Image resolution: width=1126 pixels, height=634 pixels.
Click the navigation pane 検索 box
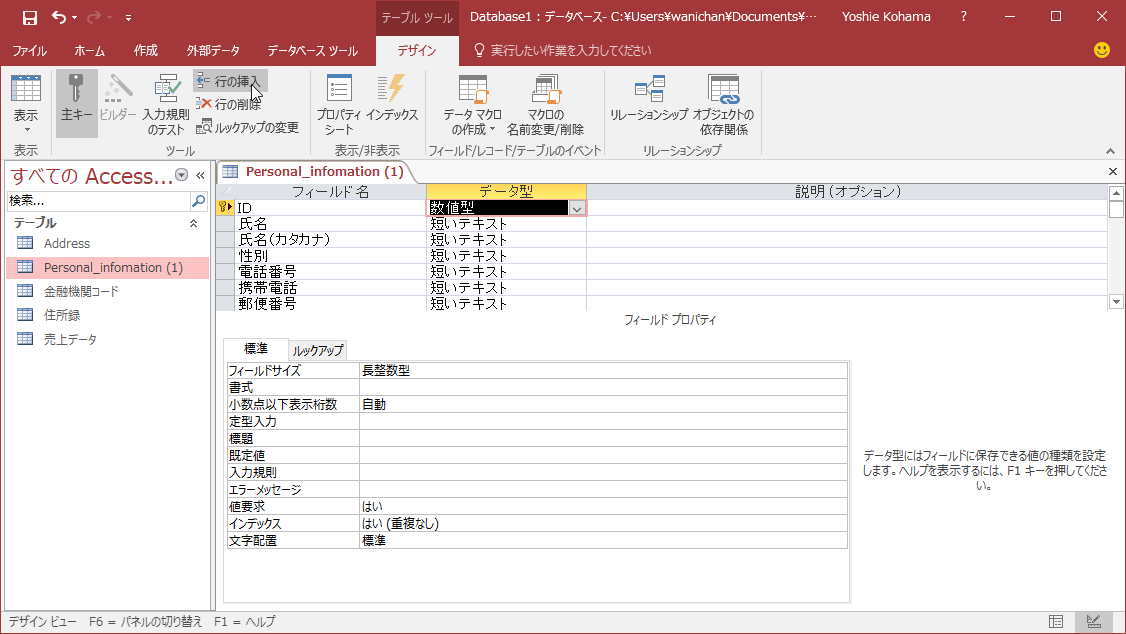(98, 201)
